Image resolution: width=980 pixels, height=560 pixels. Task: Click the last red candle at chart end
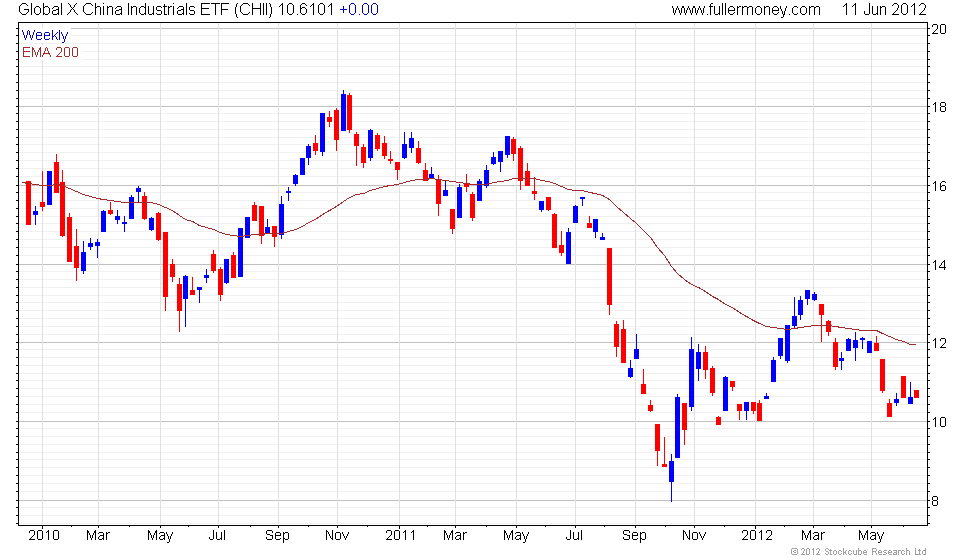(x=917, y=394)
